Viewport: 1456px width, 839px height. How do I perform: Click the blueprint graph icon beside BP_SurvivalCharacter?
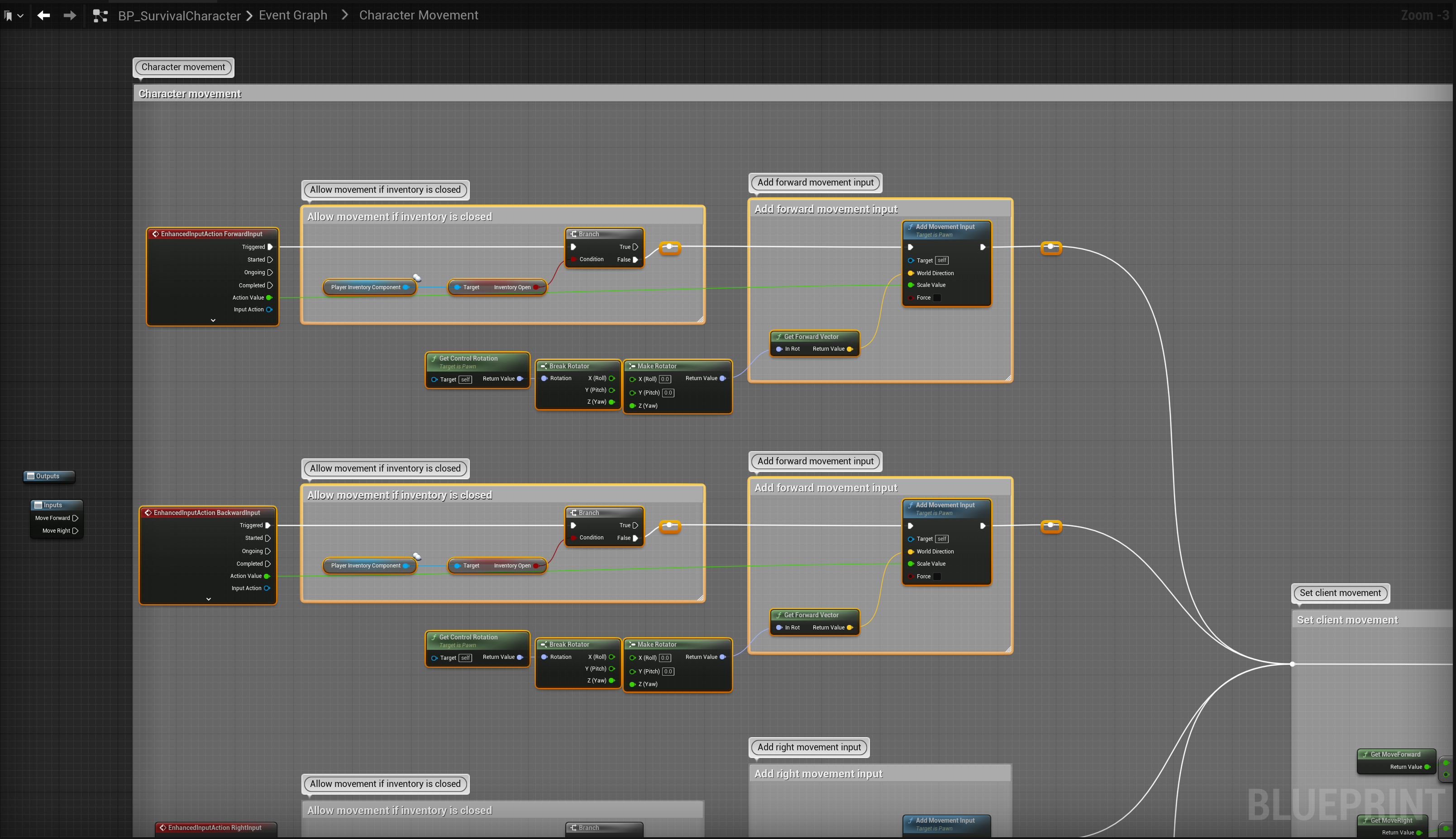[100, 15]
